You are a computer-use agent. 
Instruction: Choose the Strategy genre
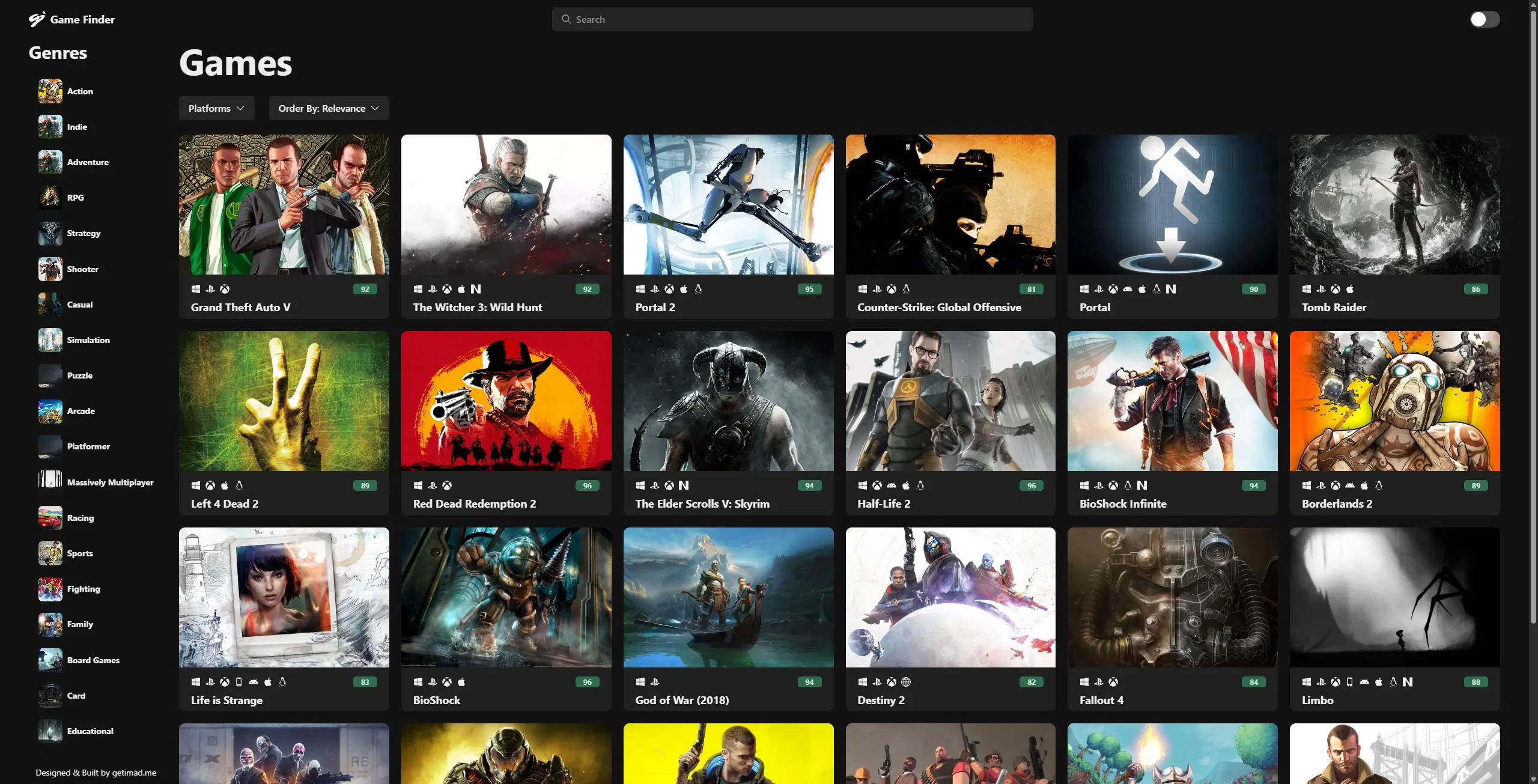coord(84,233)
